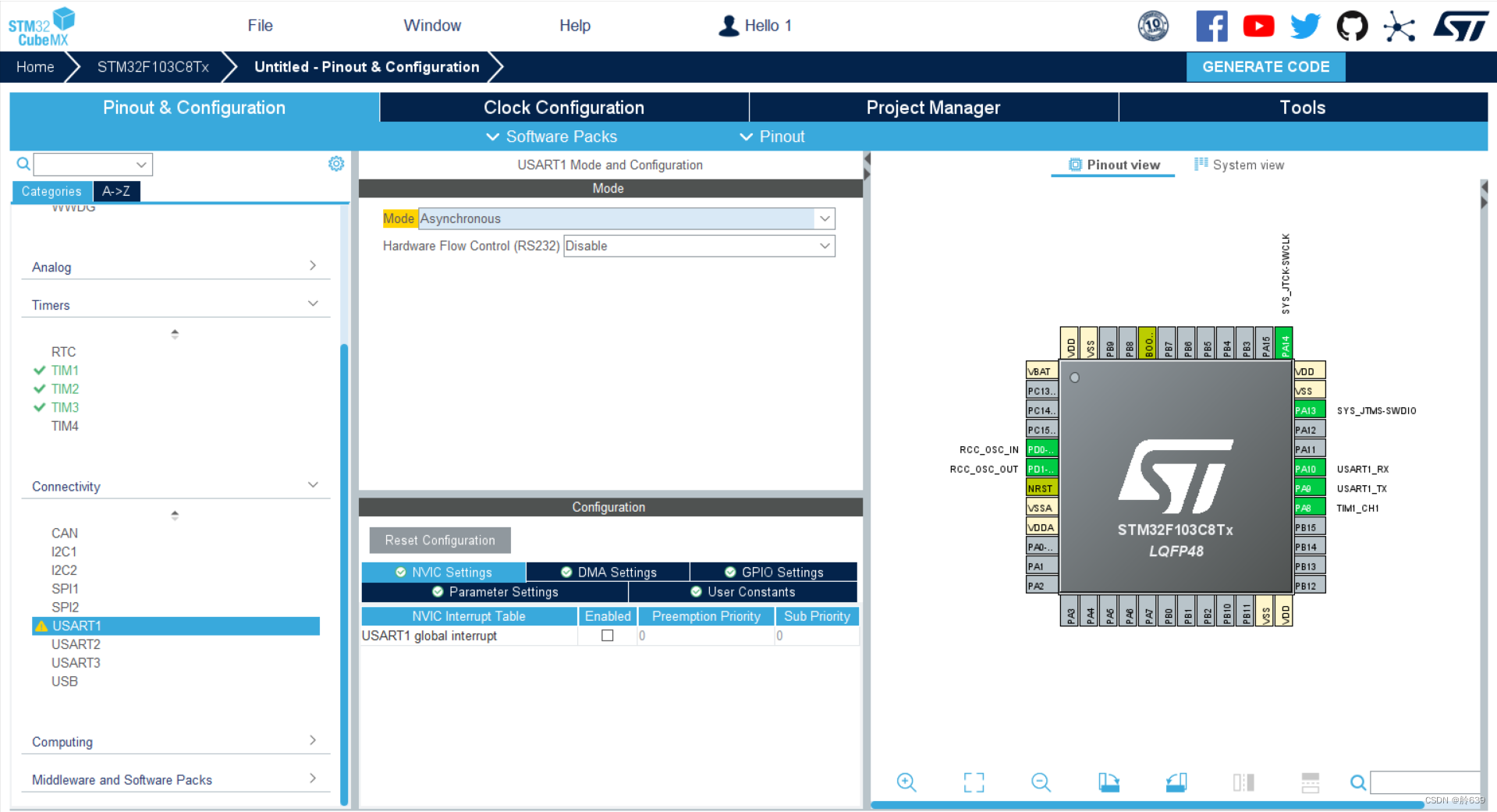The width and height of the screenshot is (1497, 812).
Task: Click the USART1 warning triangle icon
Action: click(41, 626)
